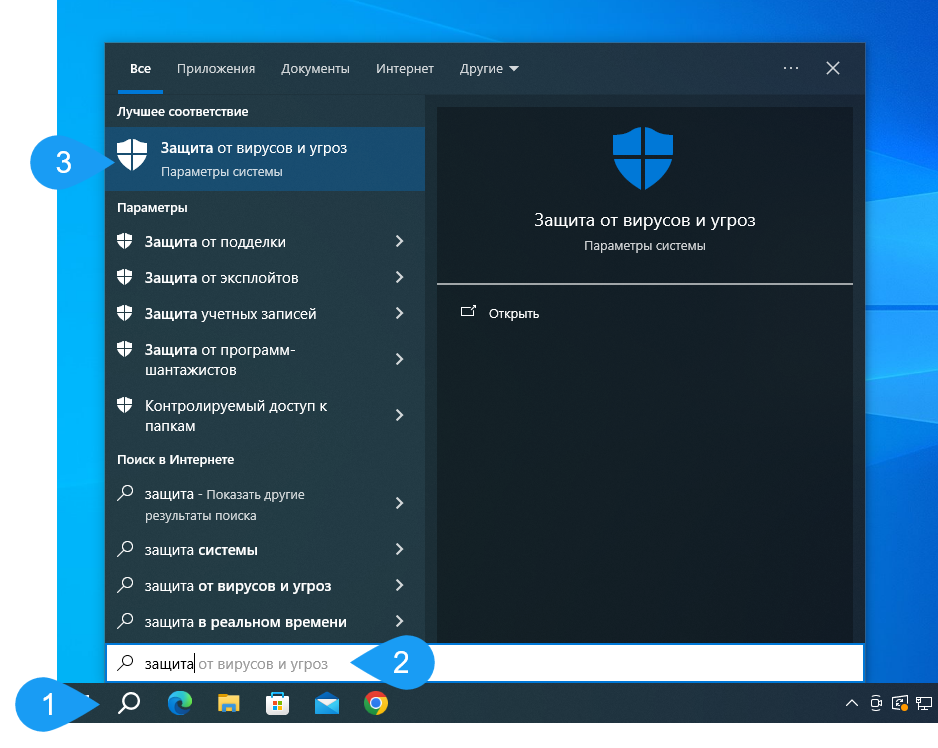Open Microsoft Edge from the taskbar
The width and height of the screenshot is (938, 748).
click(x=180, y=704)
